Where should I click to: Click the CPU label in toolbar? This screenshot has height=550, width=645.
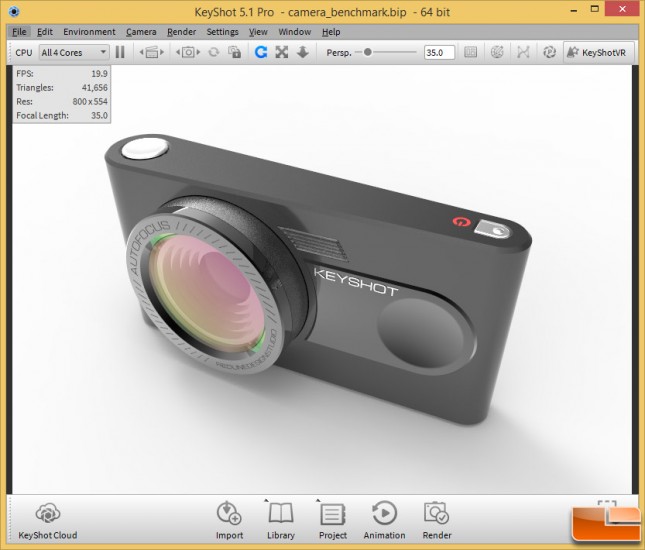click(23, 53)
